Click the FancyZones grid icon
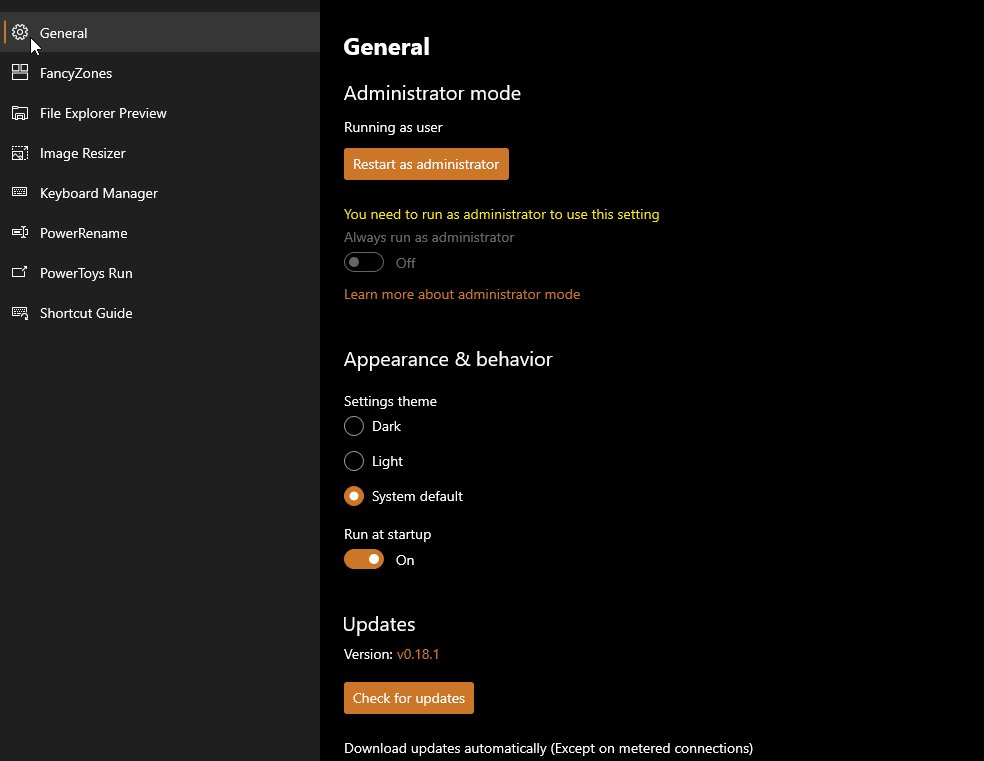This screenshot has height=761, width=984. point(20,73)
